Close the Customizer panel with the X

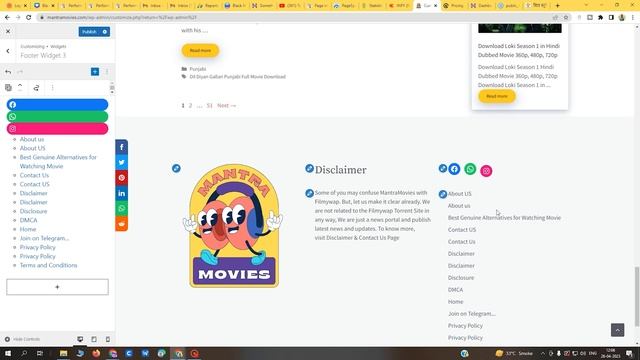pyautogui.click(x=8, y=31)
